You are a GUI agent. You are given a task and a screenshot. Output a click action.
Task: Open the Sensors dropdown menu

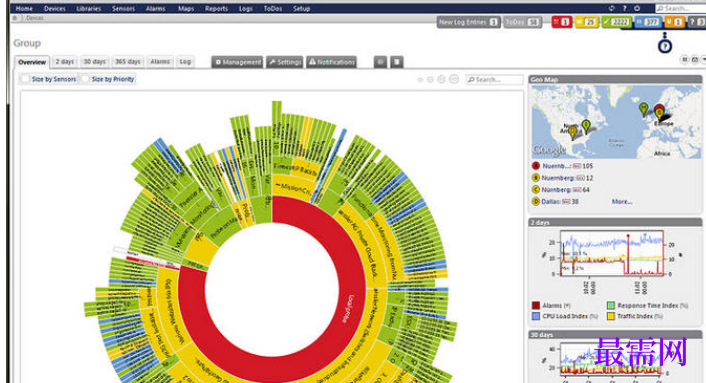pyautogui.click(x=123, y=8)
